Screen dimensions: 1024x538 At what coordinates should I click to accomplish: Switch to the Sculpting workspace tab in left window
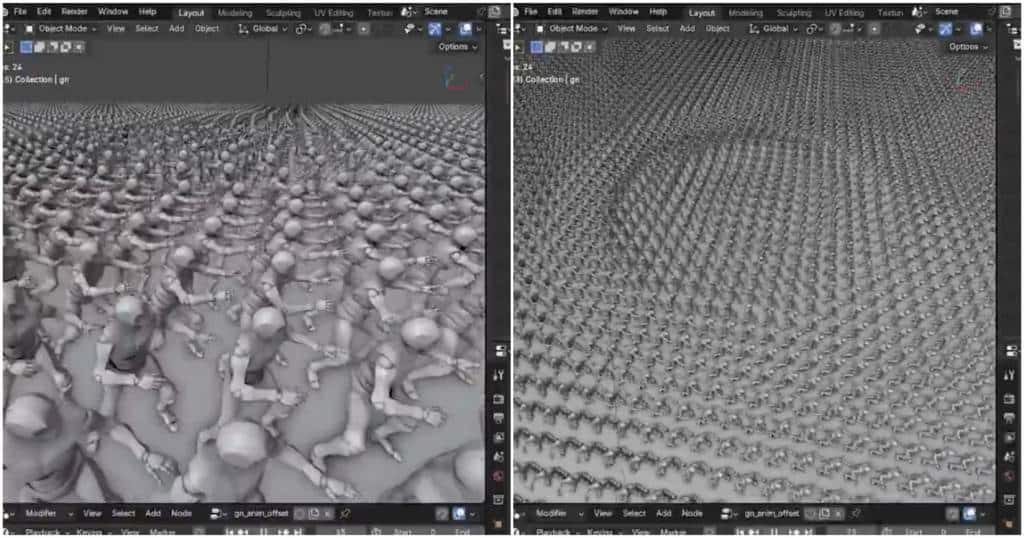(283, 13)
